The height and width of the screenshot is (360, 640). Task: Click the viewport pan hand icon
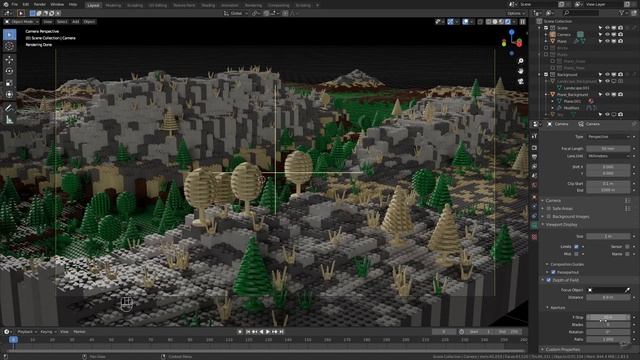[520, 71]
